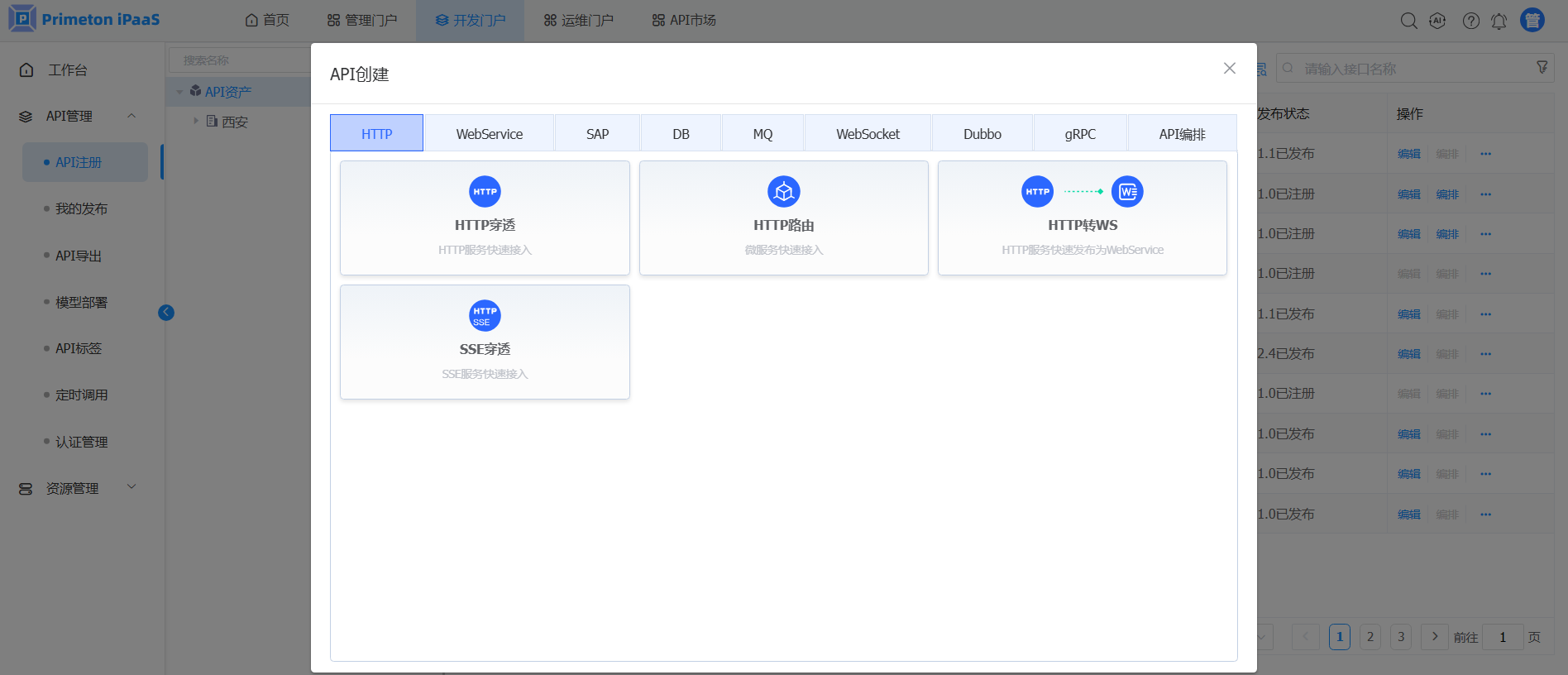Viewport: 1568px width, 675px height.
Task: Open the AI assistant icon
Action: coord(1437,21)
